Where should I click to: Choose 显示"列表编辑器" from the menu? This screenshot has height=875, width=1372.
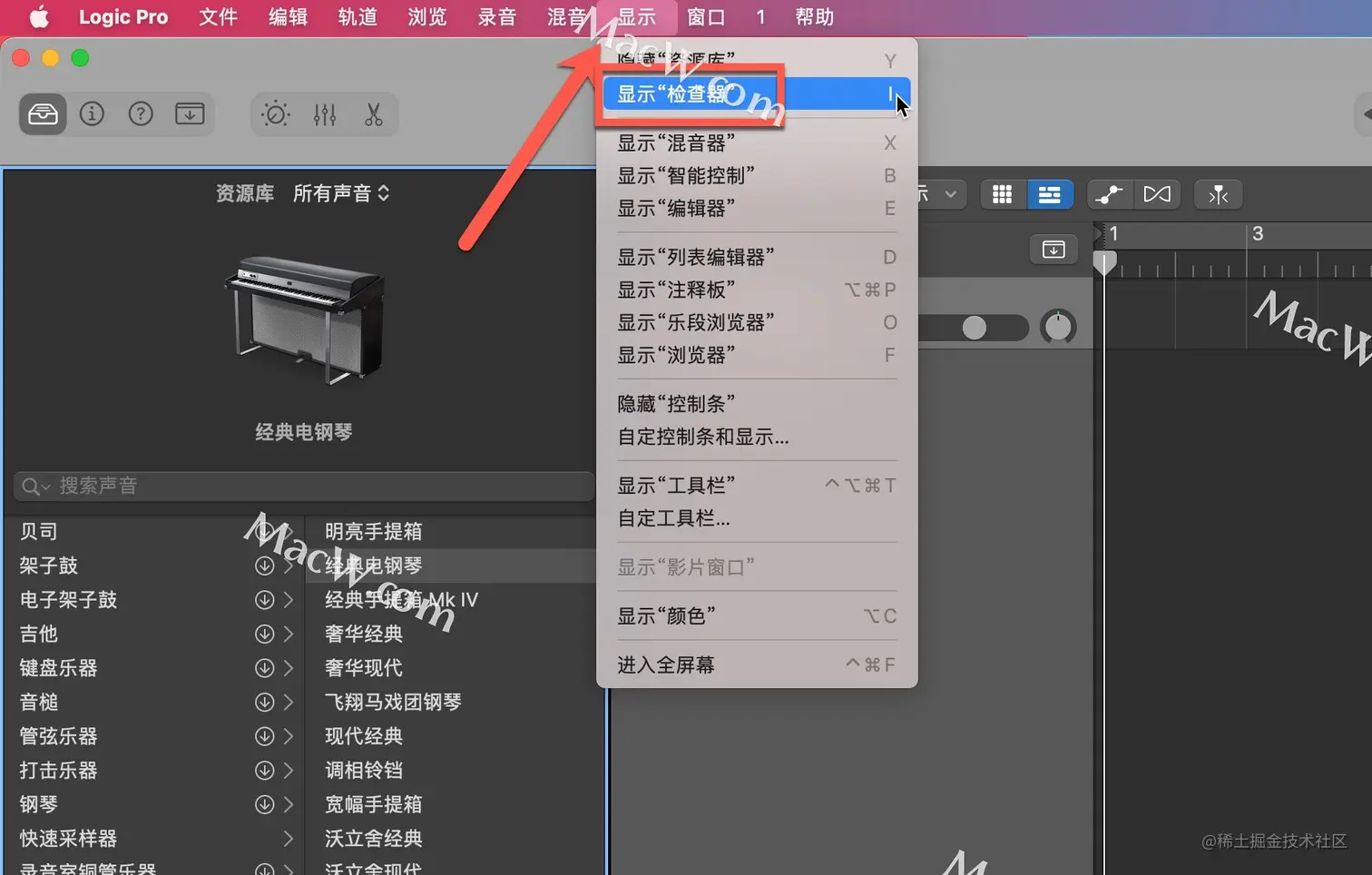[x=756, y=258]
